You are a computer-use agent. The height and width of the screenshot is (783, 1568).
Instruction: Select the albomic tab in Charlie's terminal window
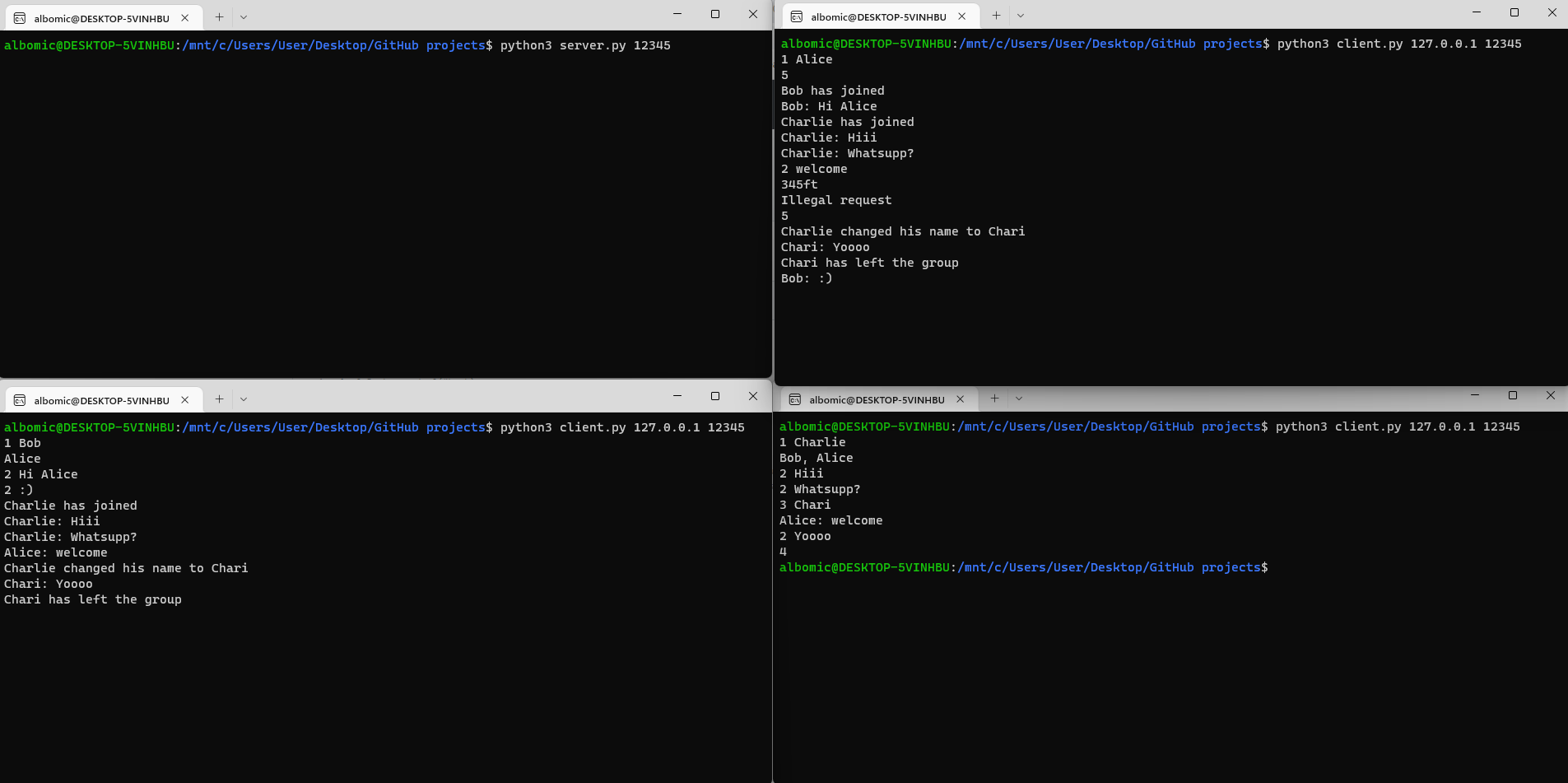(877, 399)
